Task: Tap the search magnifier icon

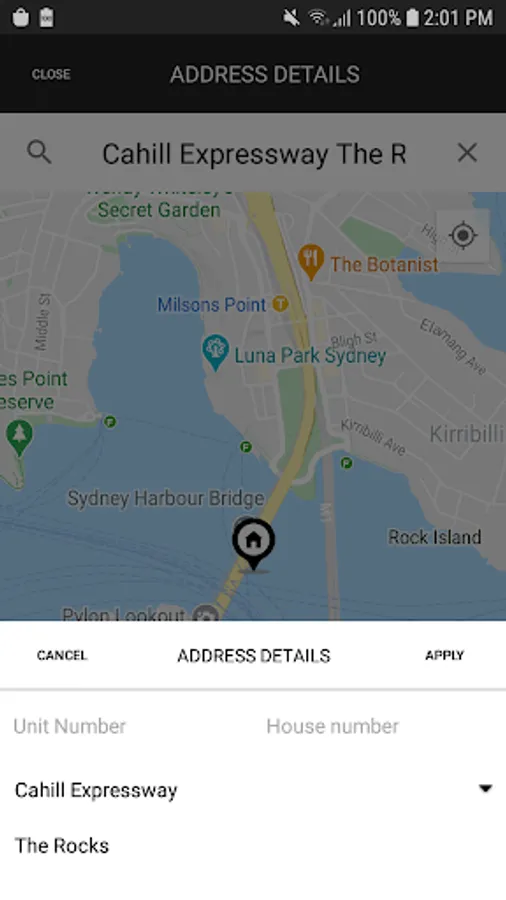Action: click(39, 153)
